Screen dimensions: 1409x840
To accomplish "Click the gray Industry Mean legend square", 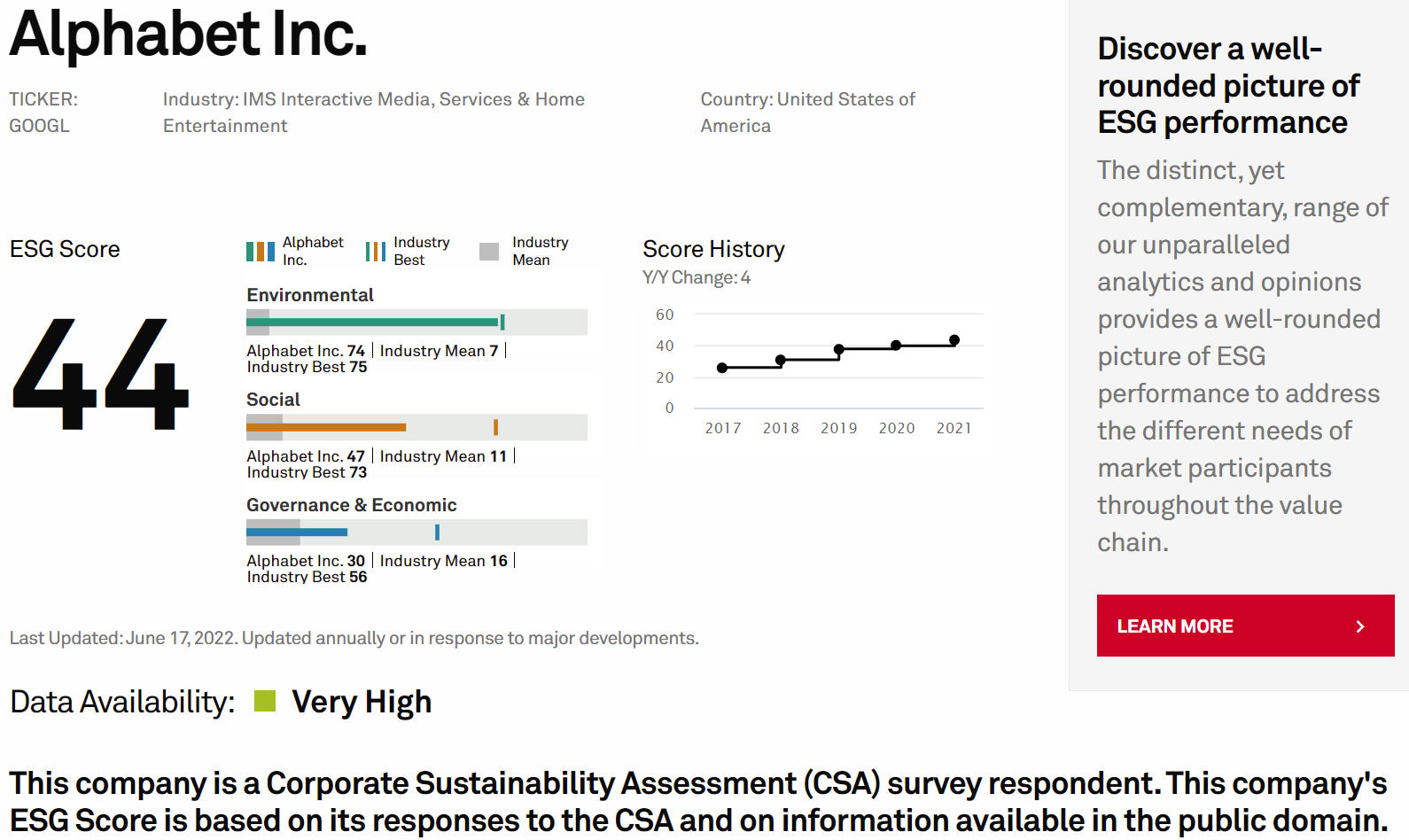I will (x=489, y=252).
